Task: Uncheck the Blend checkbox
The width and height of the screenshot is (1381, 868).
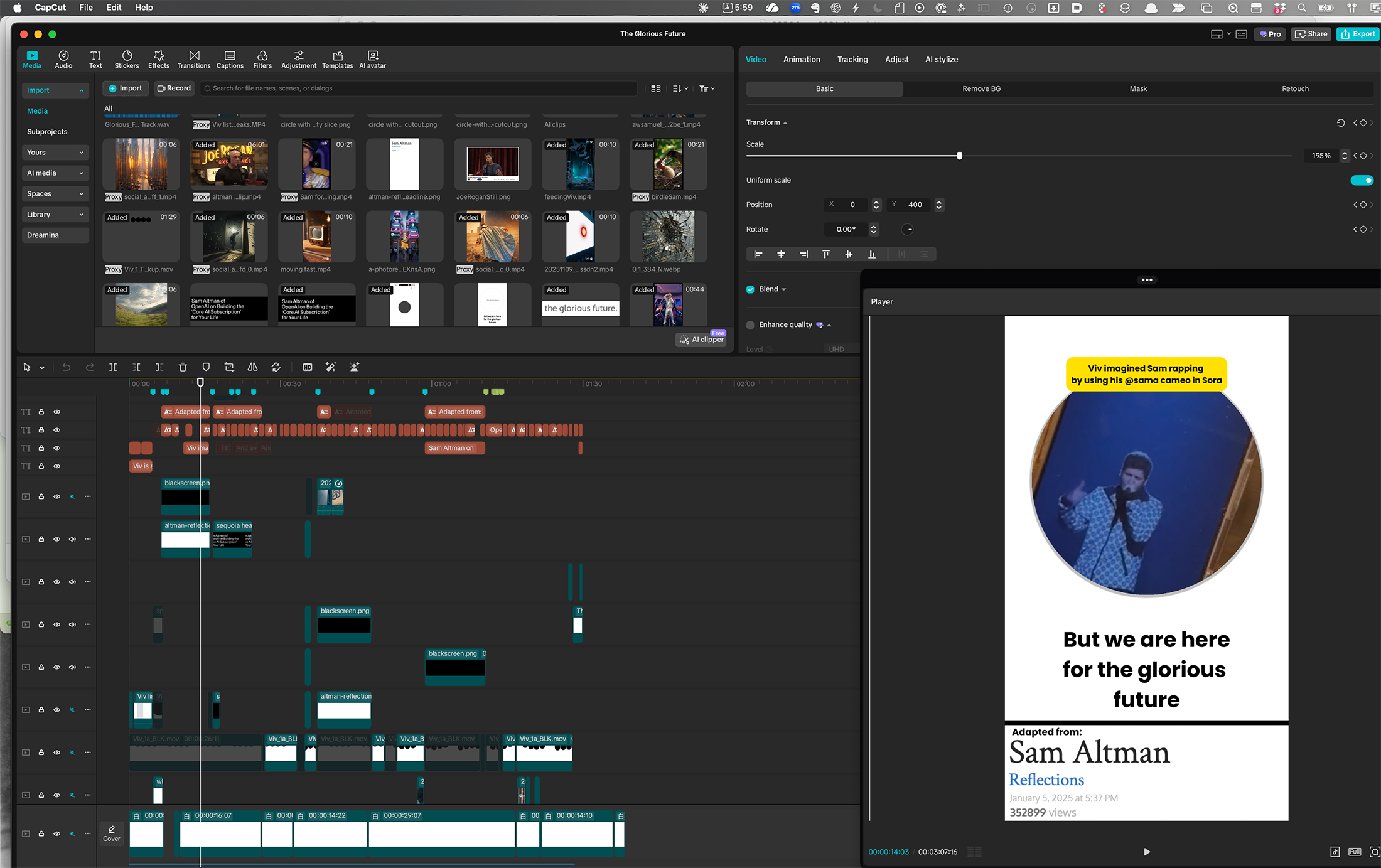Action: pos(750,289)
